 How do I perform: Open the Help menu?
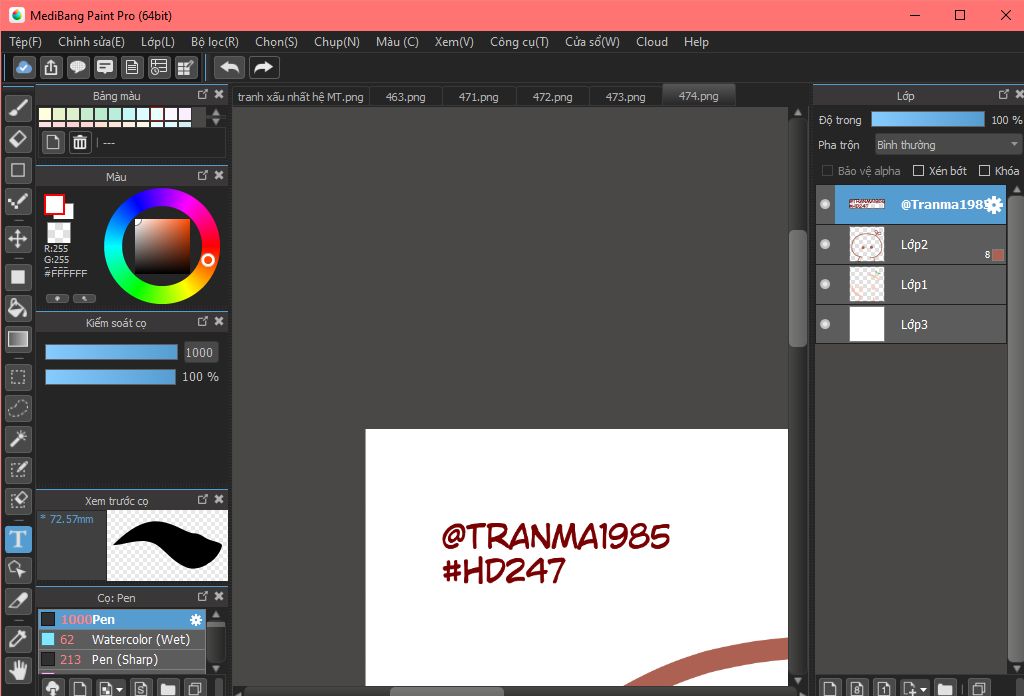coord(696,42)
